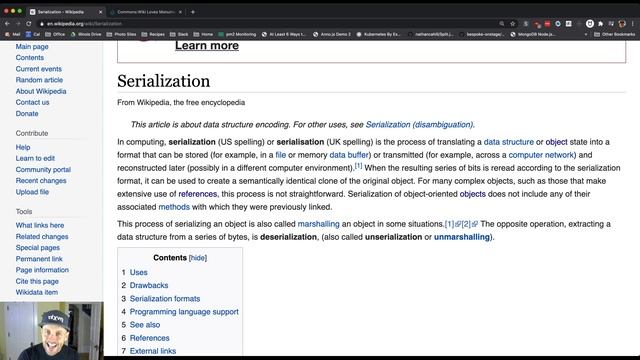Open the Recipes bookmarks folder
This screenshot has width=640, height=360.
153,34
